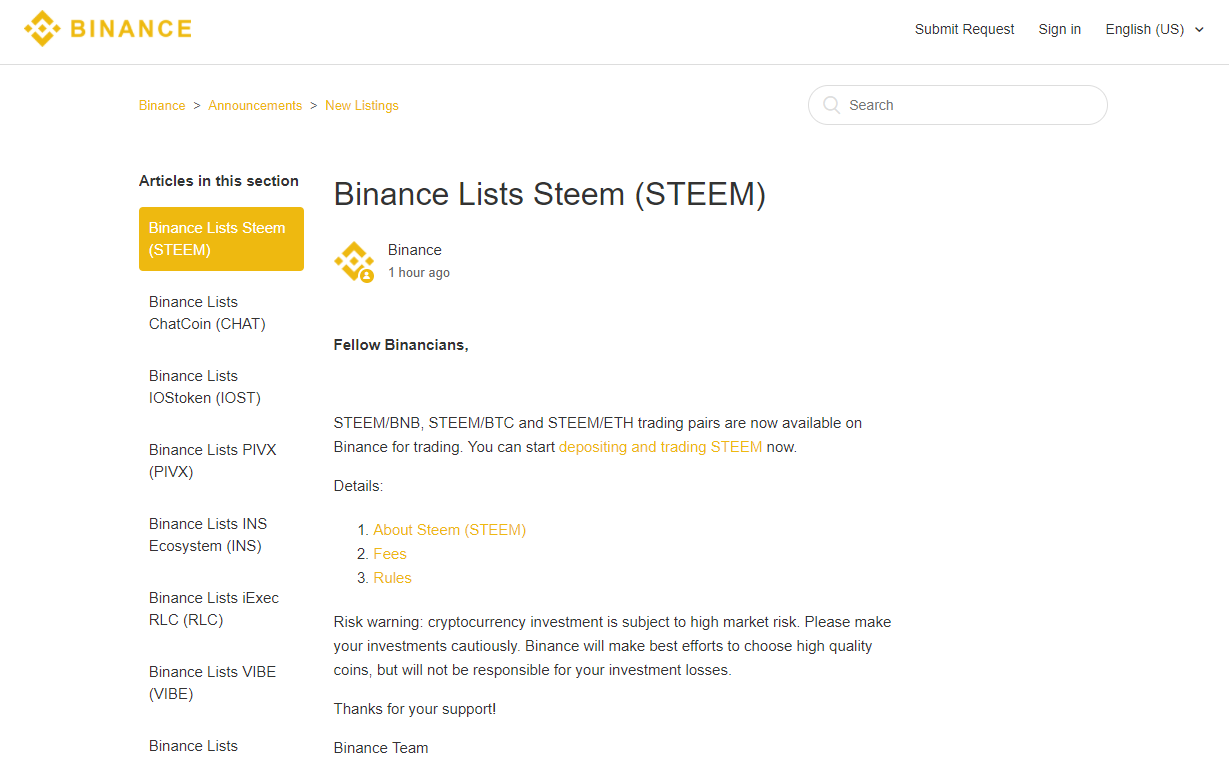Open Binance Lists ChatCoin (CHAT) article
The image size is (1229, 759).
207,313
